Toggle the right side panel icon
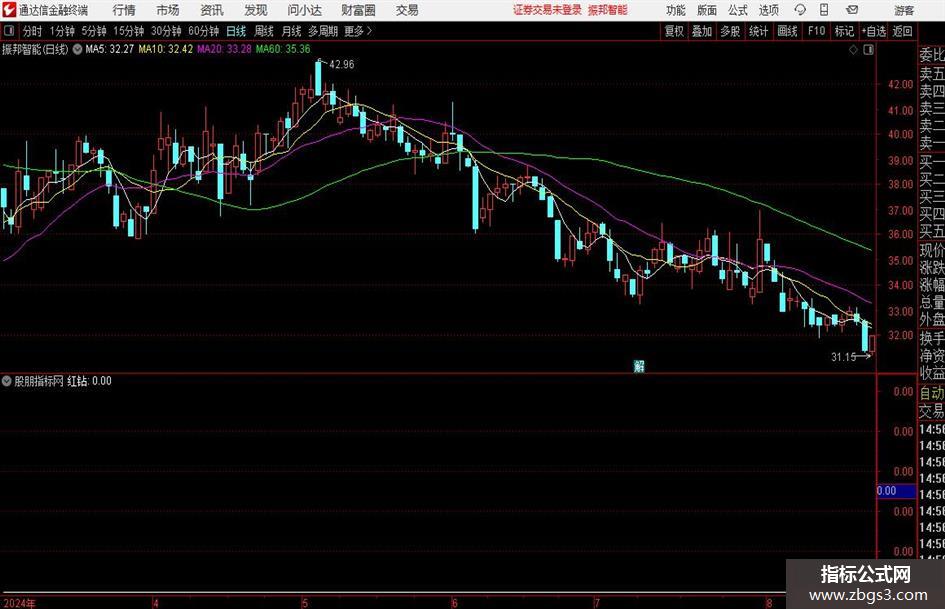This screenshot has width=945, height=609. coord(868,50)
